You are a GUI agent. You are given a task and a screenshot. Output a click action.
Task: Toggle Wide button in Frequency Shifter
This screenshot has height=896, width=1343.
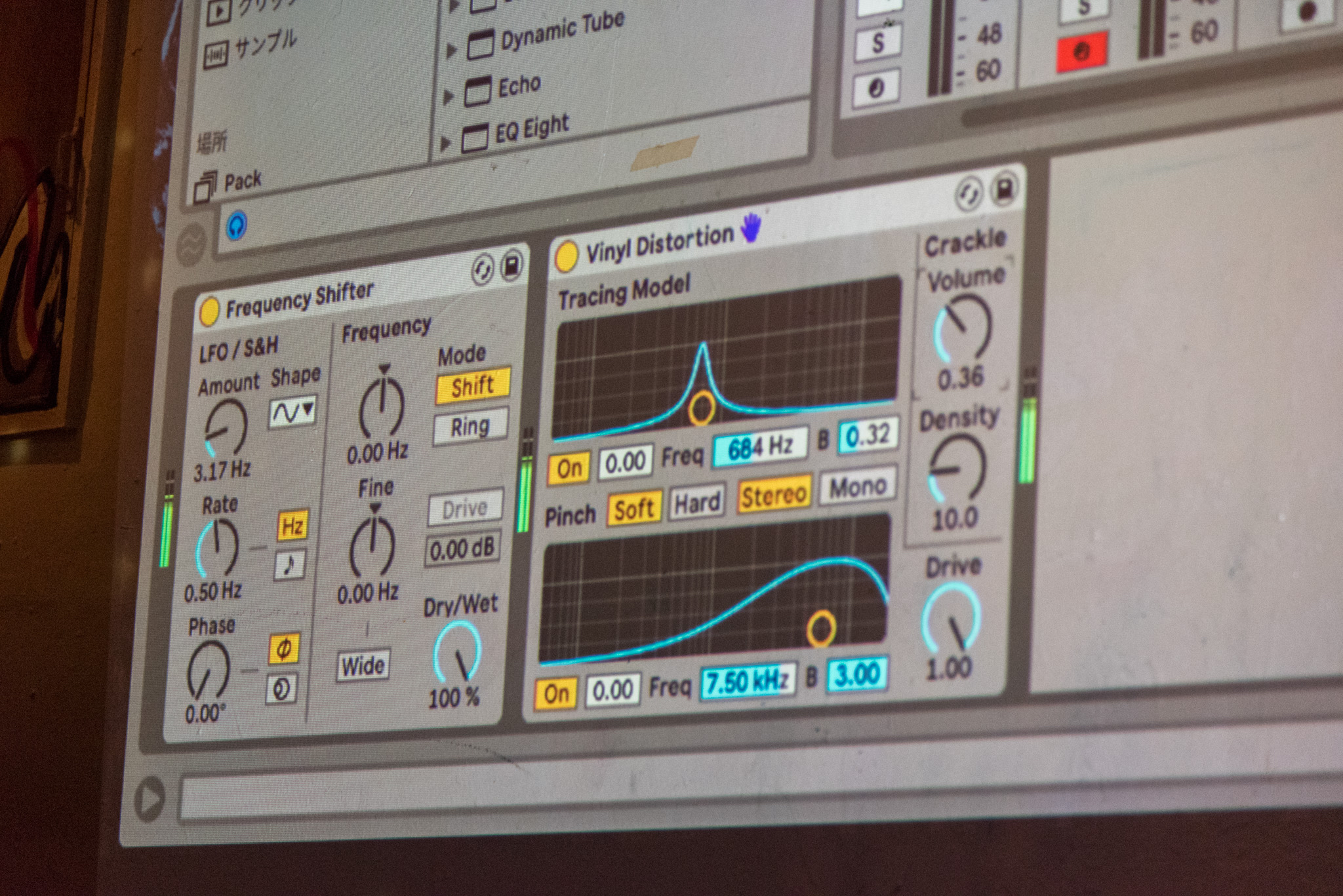pyautogui.click(x=363, y=666)
